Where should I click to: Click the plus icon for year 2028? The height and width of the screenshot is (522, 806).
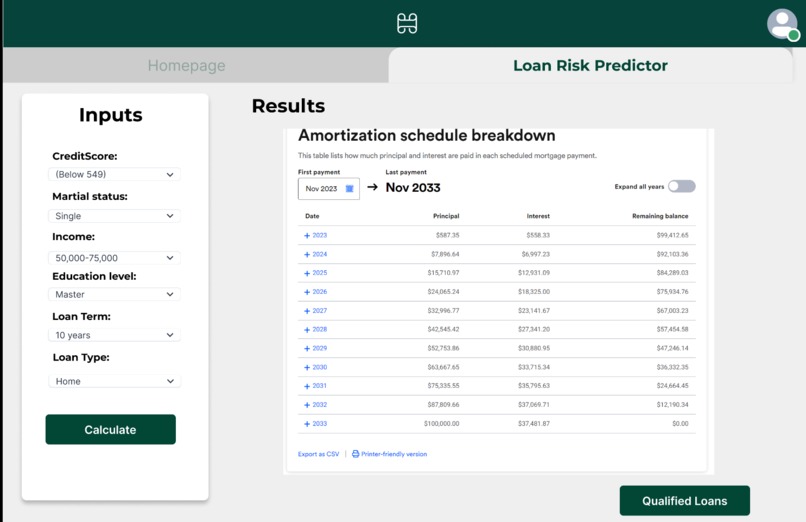click(x=307, y=330)
